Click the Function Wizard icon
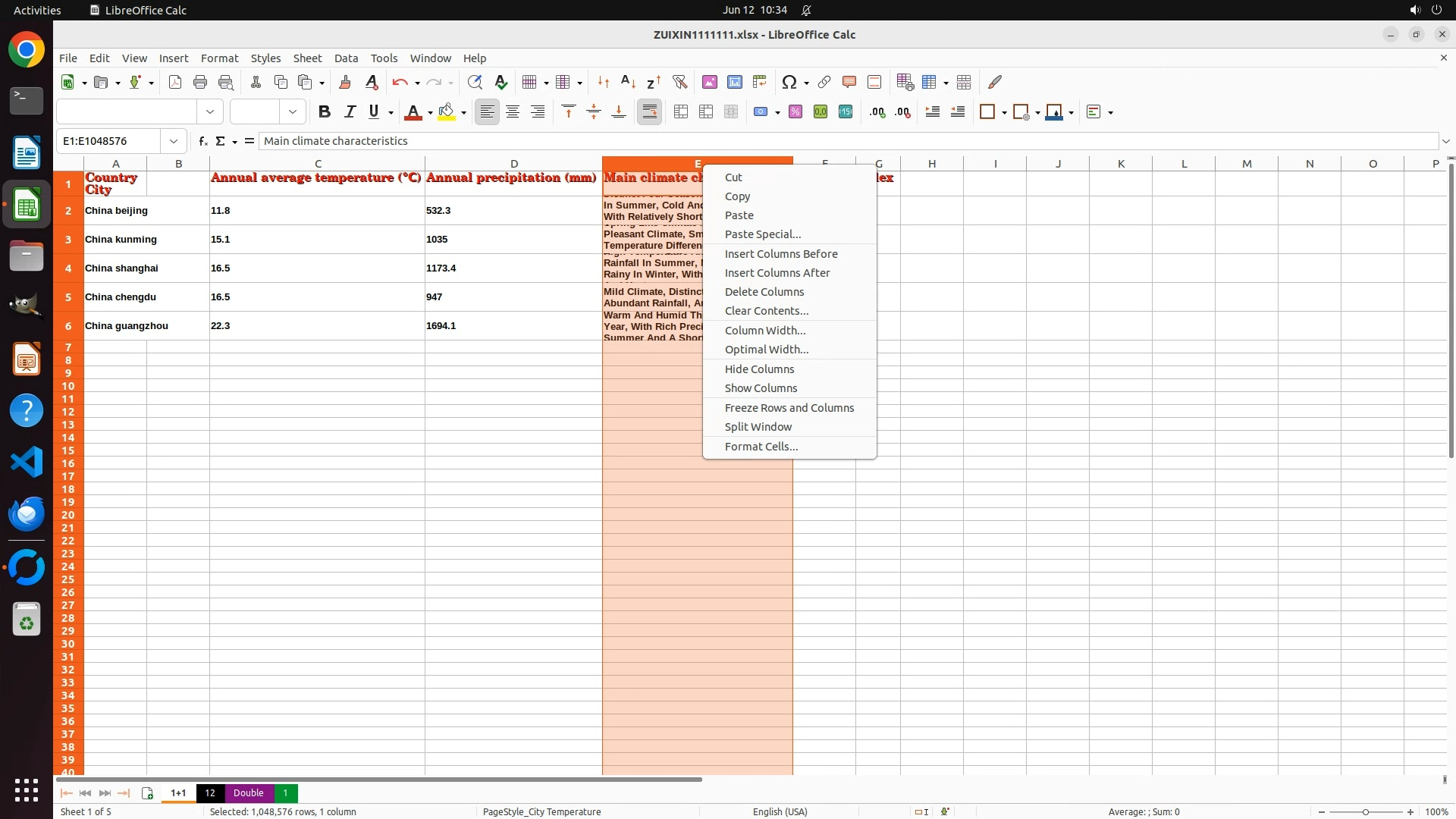This screenshot has height=819, width=1456. (x=202, y=141)
